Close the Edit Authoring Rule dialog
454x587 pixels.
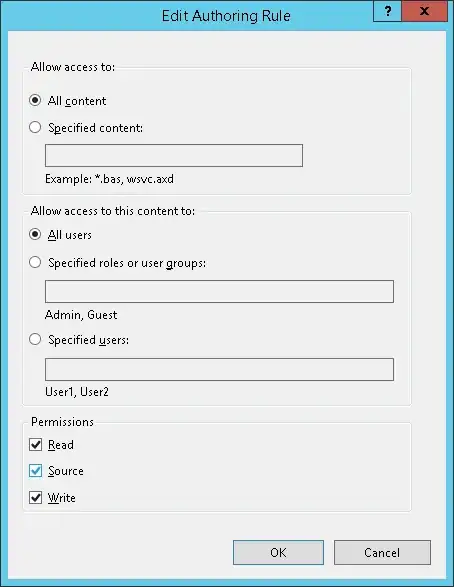tap(424, 11)
